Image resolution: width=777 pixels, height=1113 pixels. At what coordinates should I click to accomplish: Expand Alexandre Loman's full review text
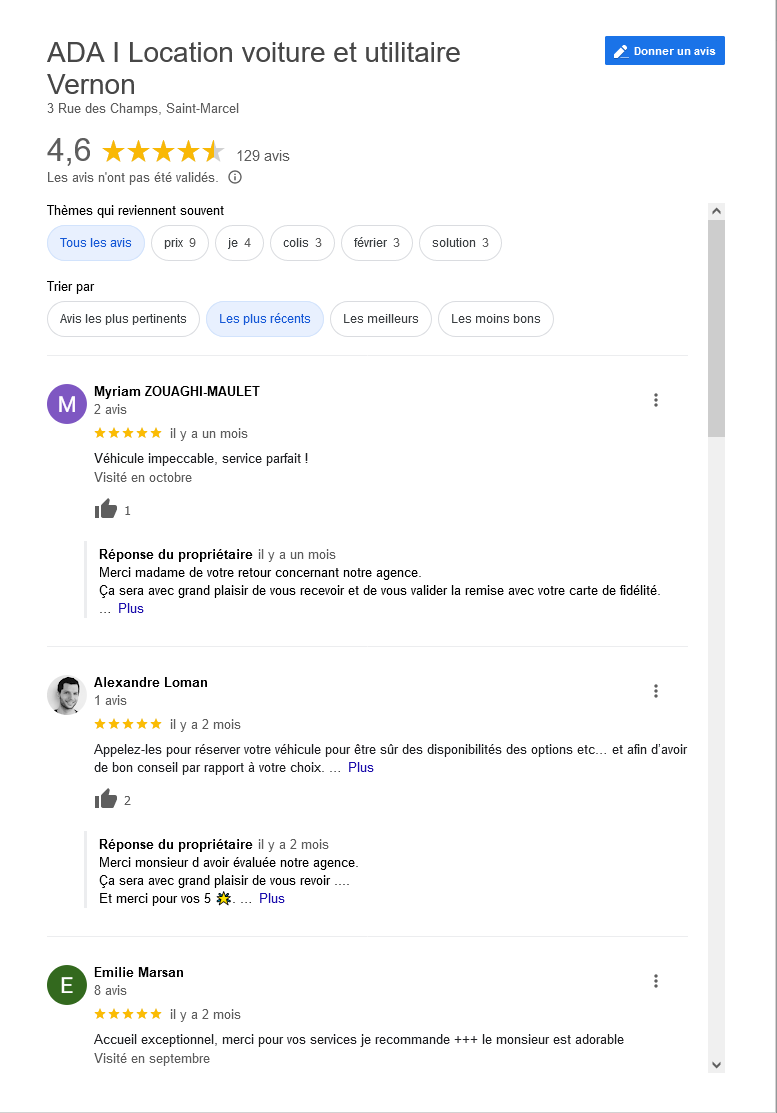361,767
